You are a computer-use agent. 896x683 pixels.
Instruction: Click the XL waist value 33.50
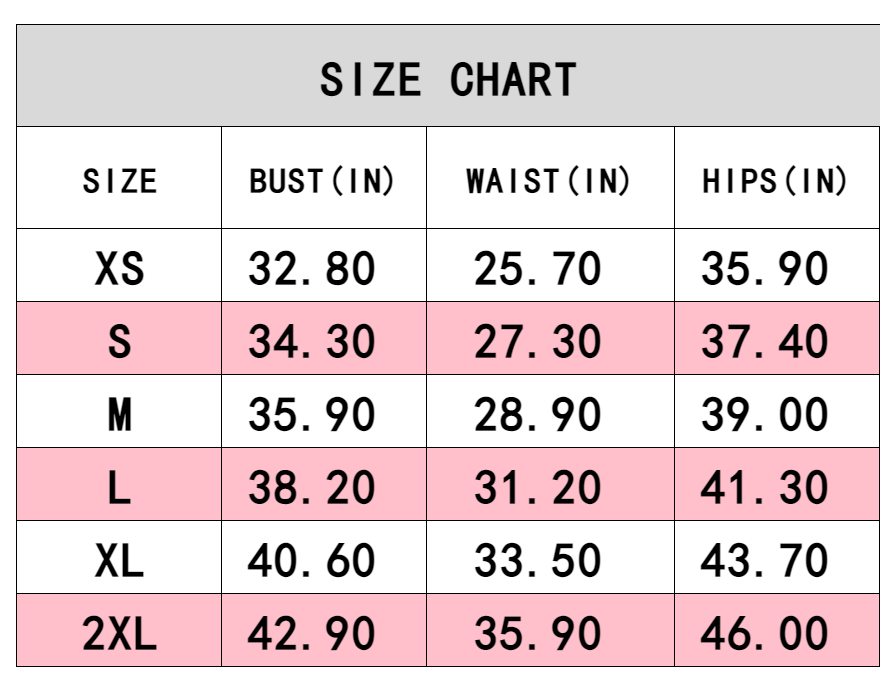coord(538,560)
